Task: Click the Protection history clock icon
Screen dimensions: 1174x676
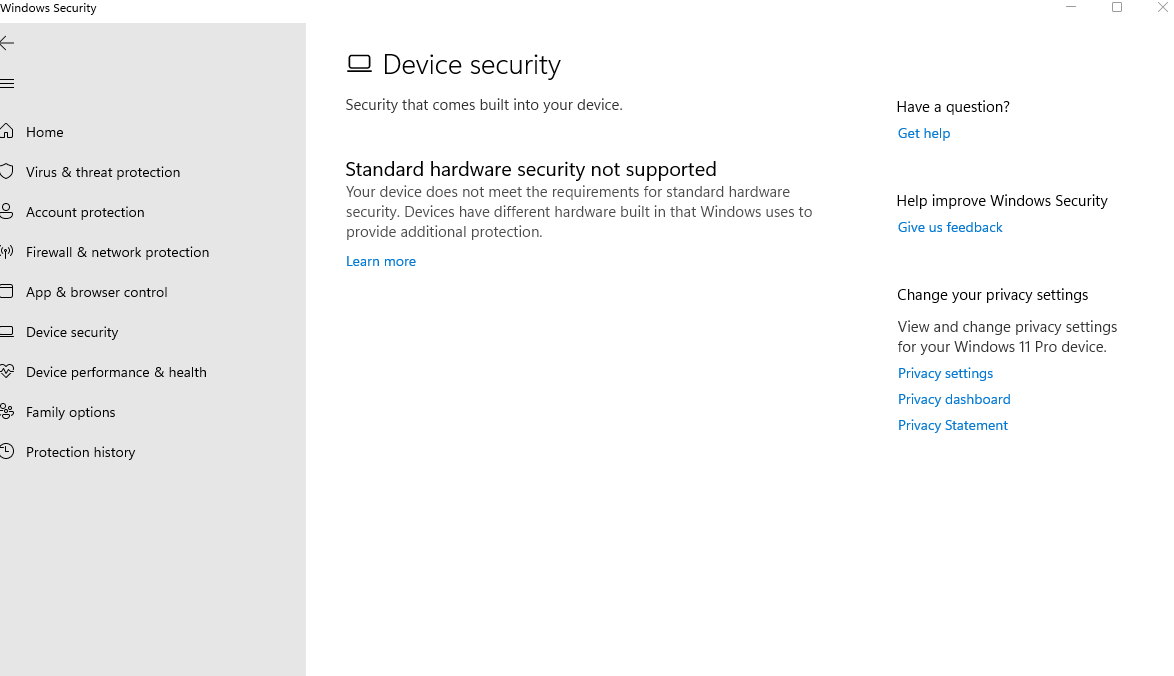Action: point(7,451)
